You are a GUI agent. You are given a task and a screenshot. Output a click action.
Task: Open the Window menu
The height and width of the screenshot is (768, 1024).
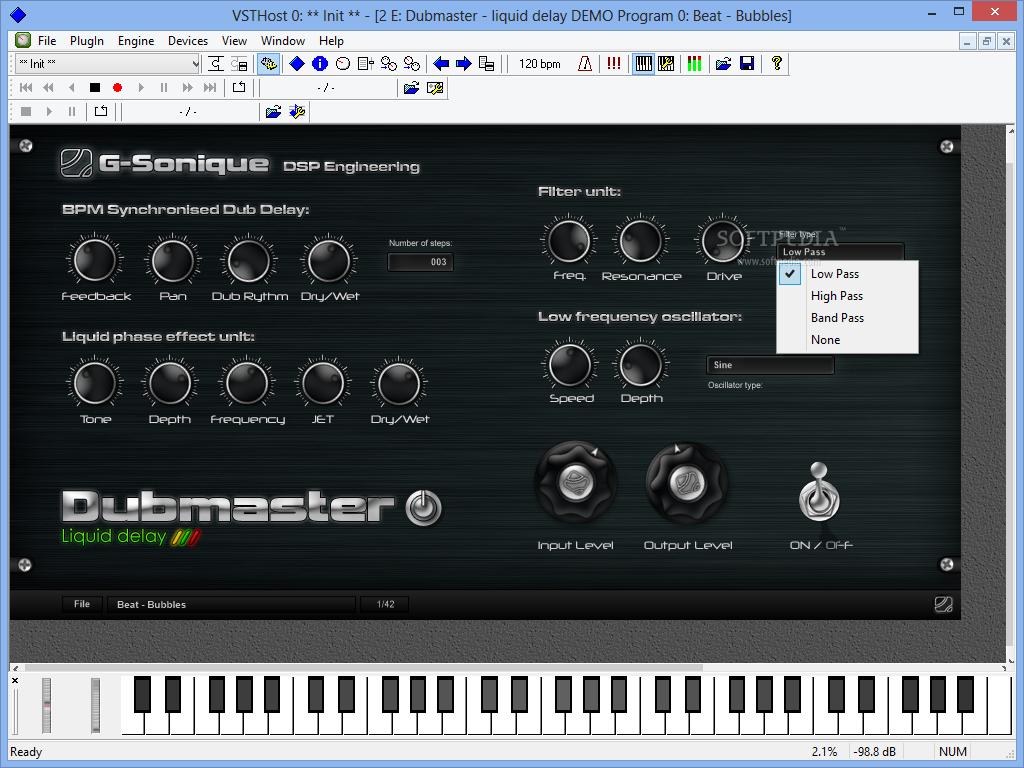click(283, 40)
